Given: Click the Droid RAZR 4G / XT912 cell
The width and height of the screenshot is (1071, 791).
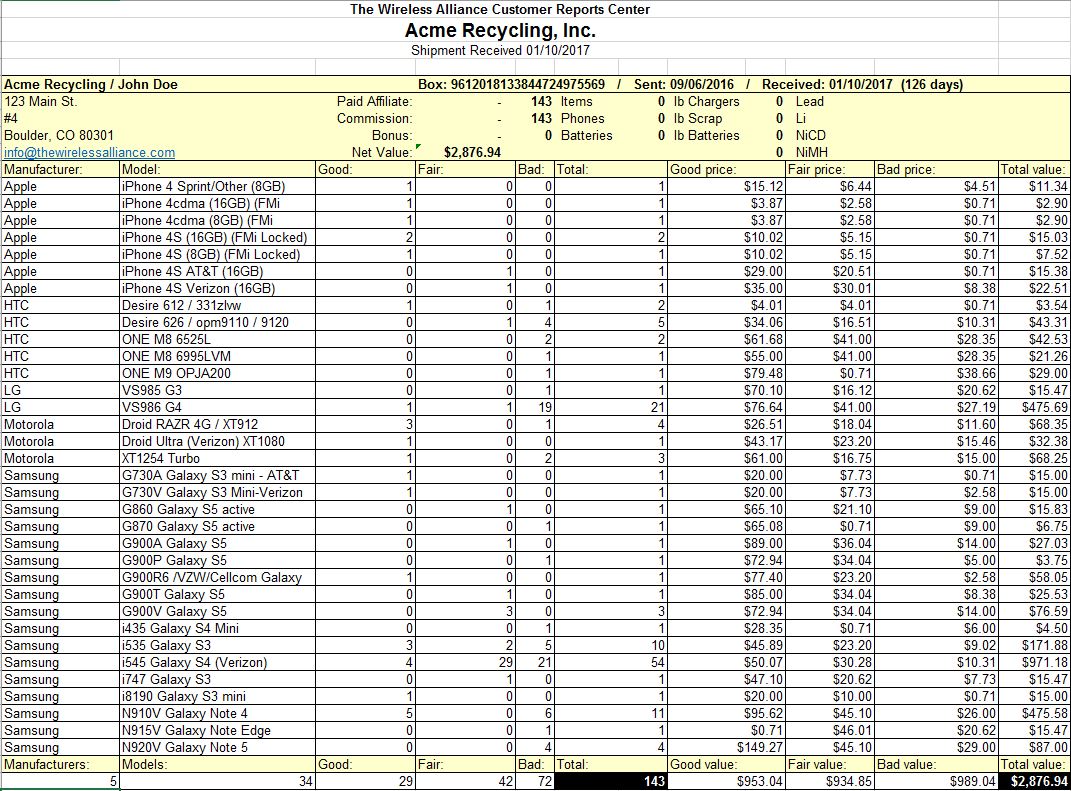Looking at the screenshot, I should (x=217, y=424).
